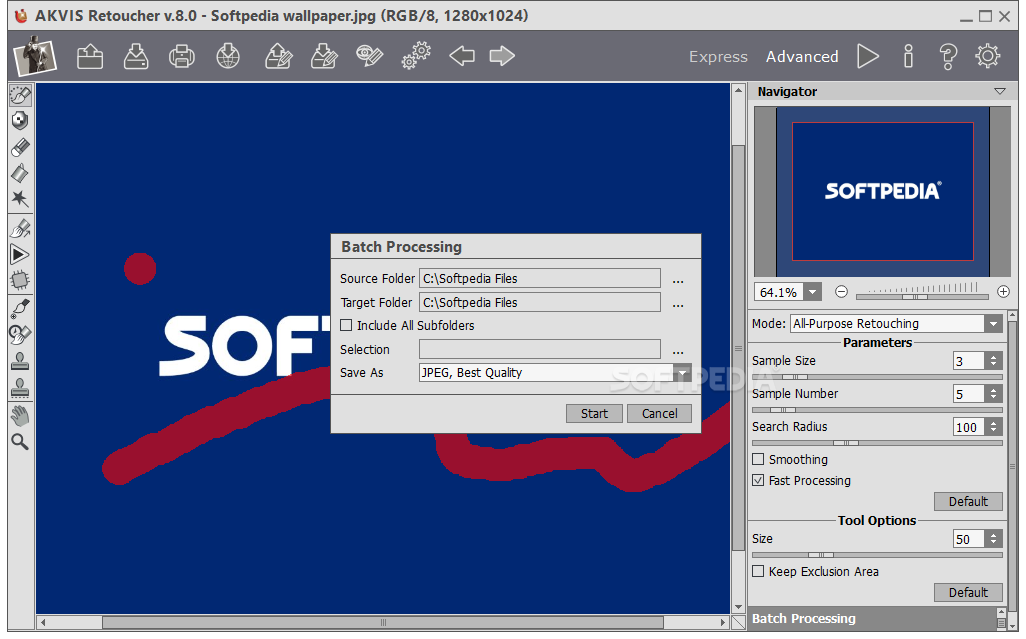The height and width of the screenshot is (639, 1026).
Task: Reset Tool Options with Default button
Action: click(968, 593)
